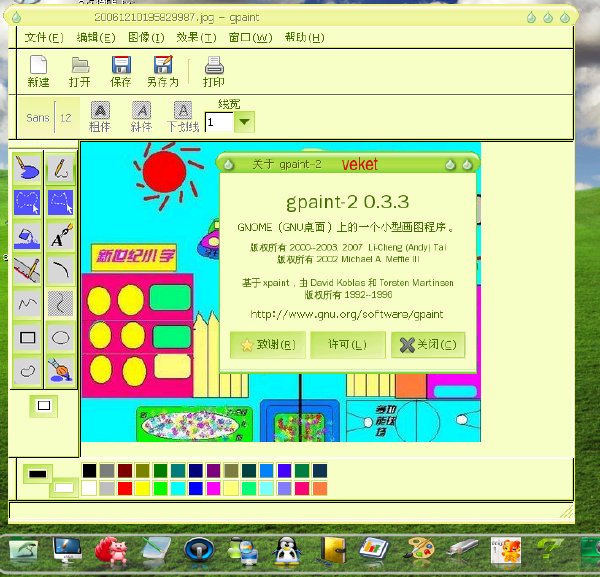Select the ellipse tool
The image size is (600, 577).
click(60, 337)
